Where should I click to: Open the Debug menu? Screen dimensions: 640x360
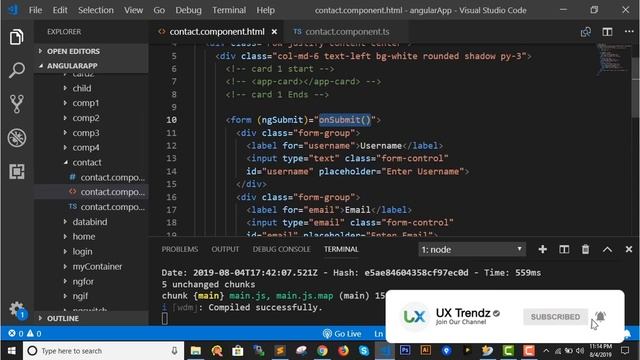pyautogui.click(x=189, y=10)
